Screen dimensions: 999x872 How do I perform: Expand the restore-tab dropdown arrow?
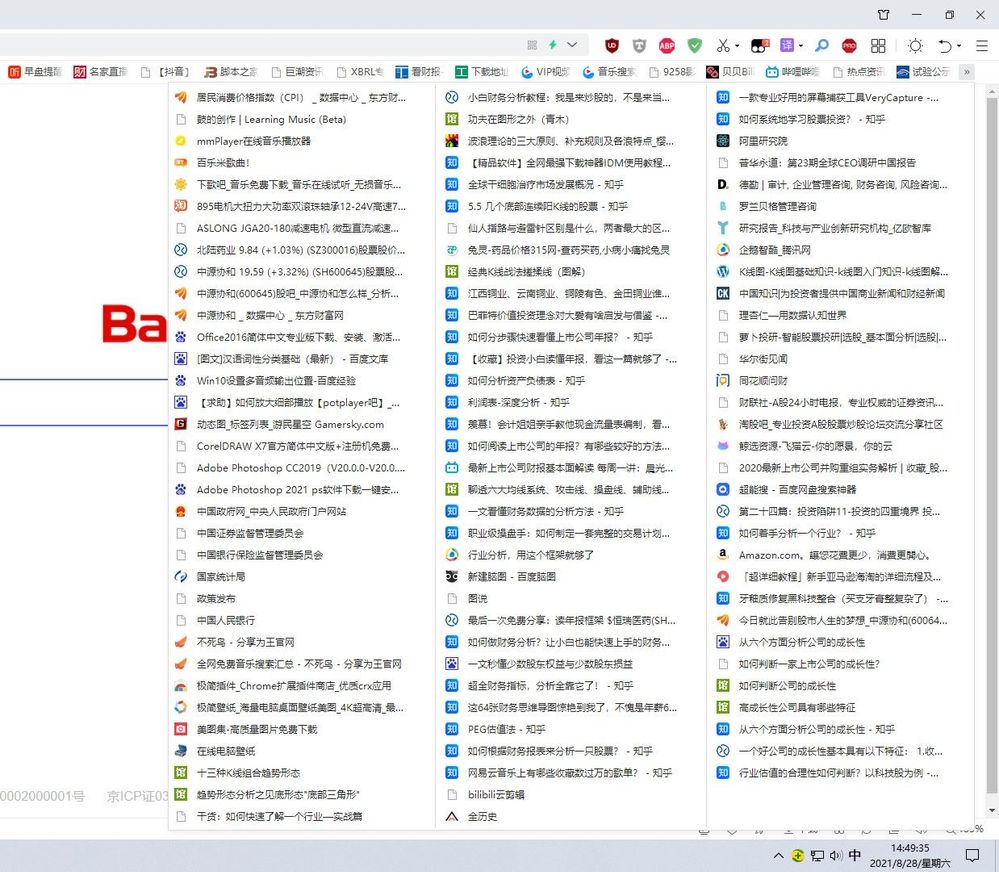[958, 46]
